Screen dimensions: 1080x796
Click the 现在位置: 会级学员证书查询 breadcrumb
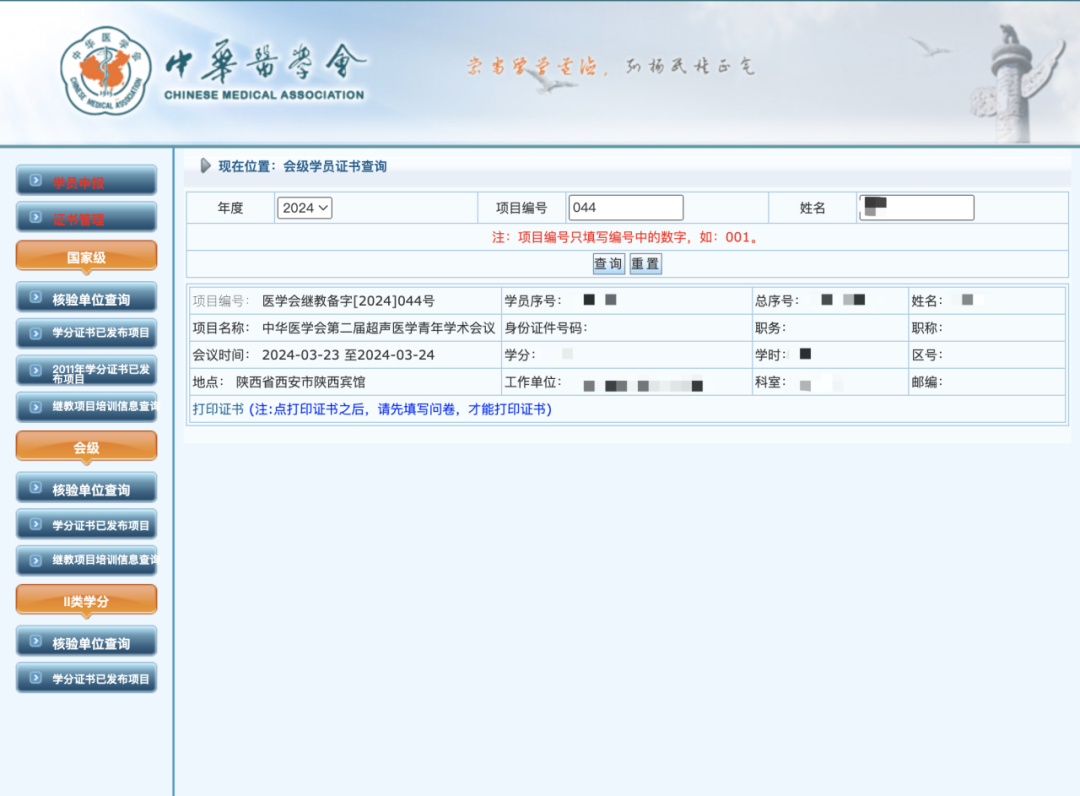302,166
